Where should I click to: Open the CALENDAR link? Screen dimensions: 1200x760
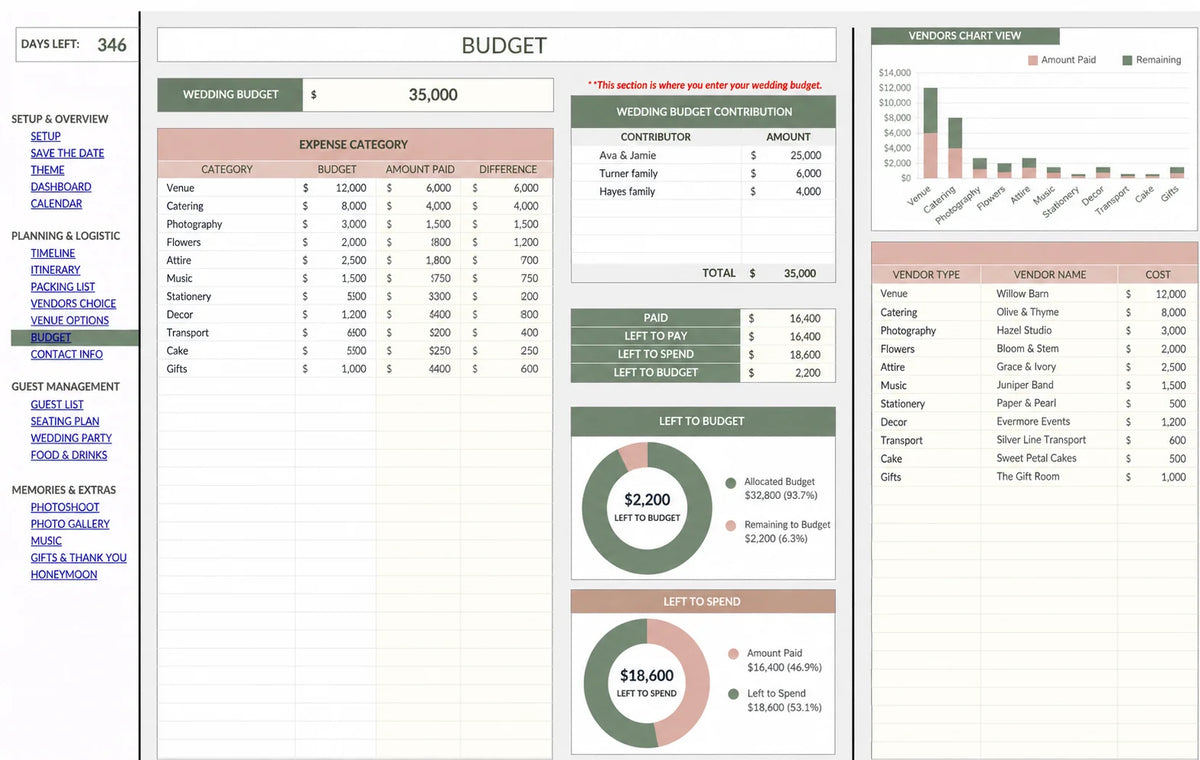(56, 204)
